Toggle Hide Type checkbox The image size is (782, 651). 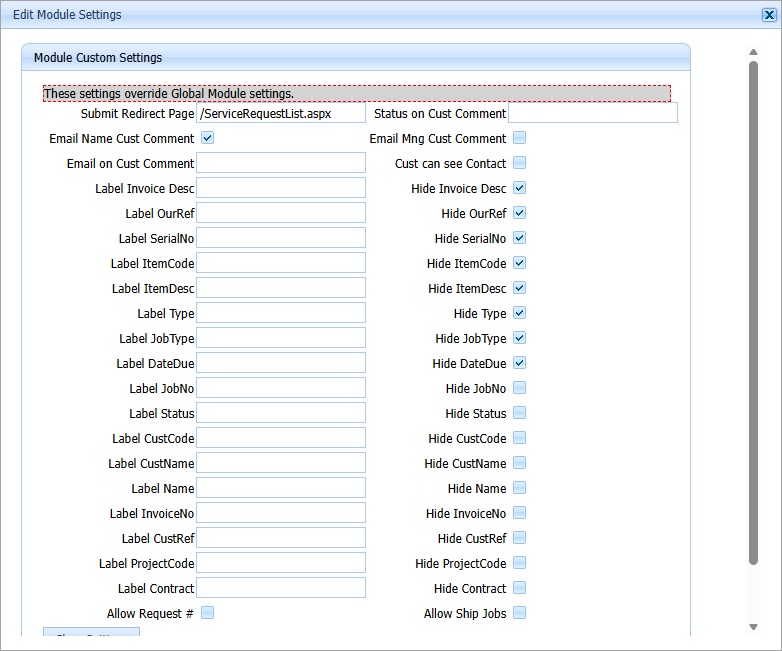pyautogui.click(x=520, y=313)
